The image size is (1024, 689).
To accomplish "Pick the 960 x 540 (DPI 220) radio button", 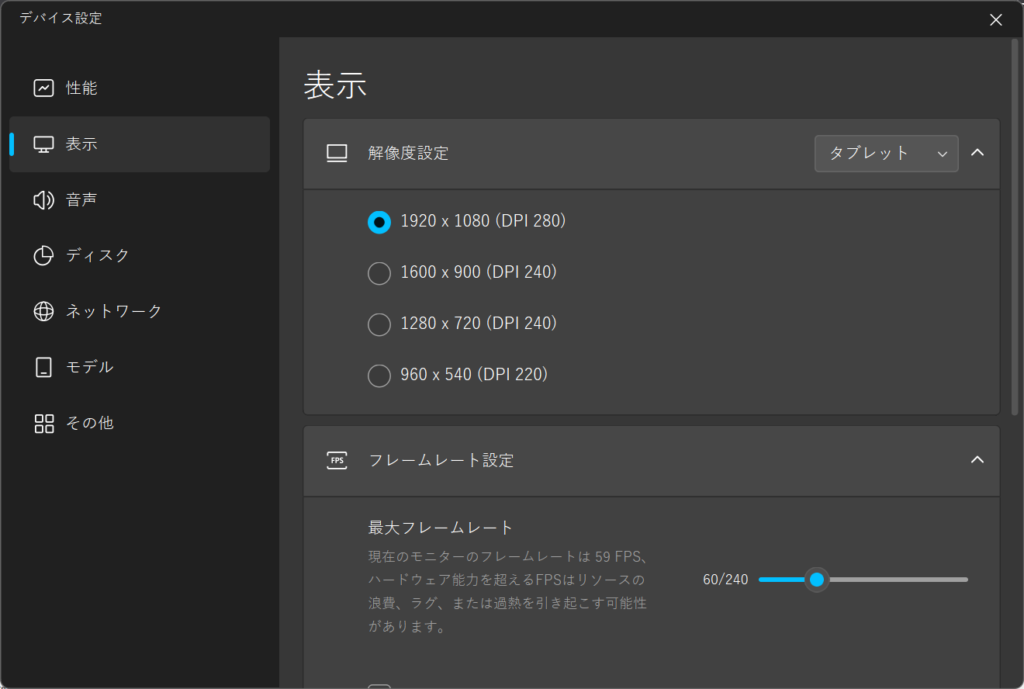I will (x=379, y=376).
